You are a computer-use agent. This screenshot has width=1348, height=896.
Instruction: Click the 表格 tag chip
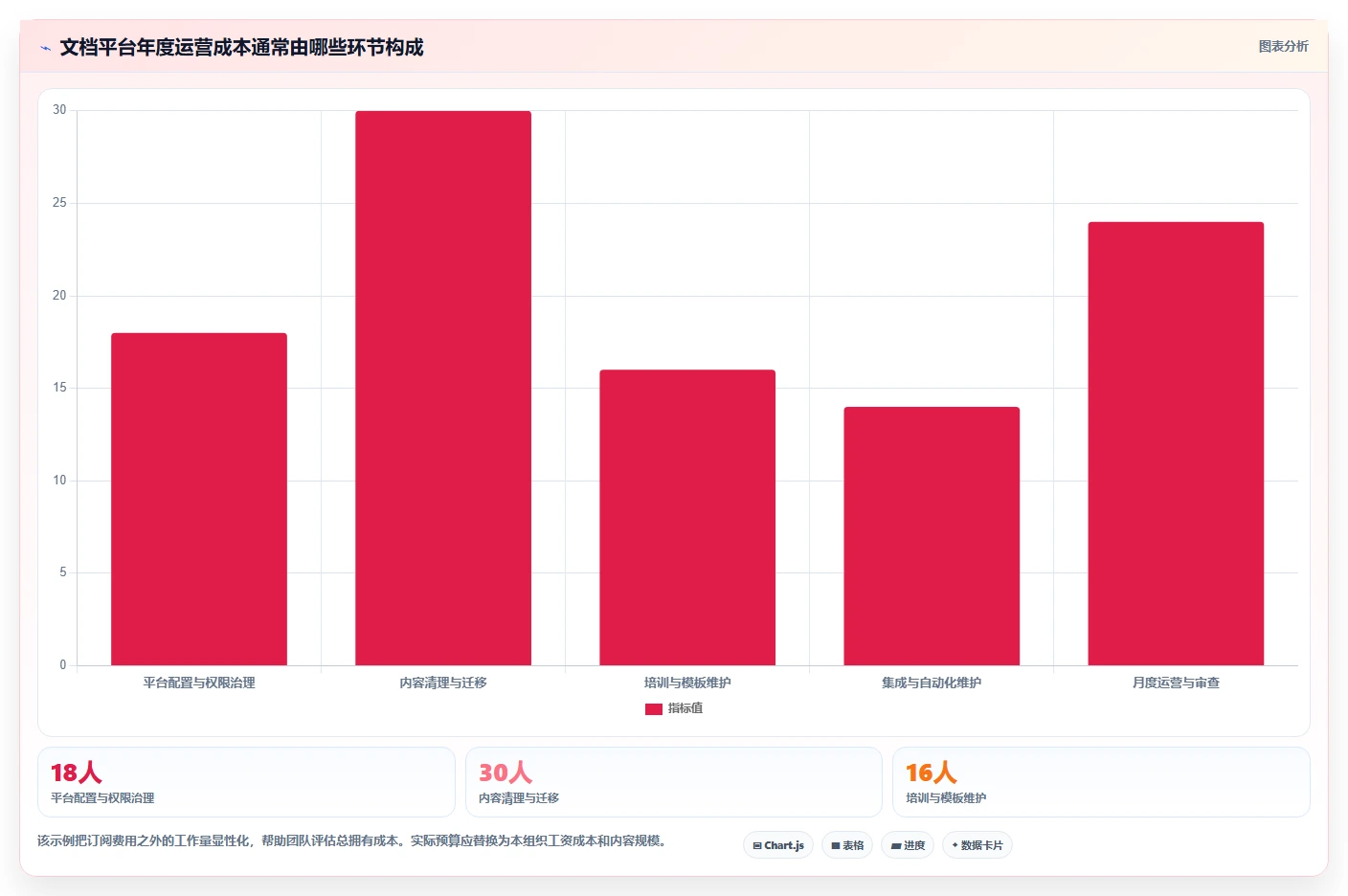point(847,845)
